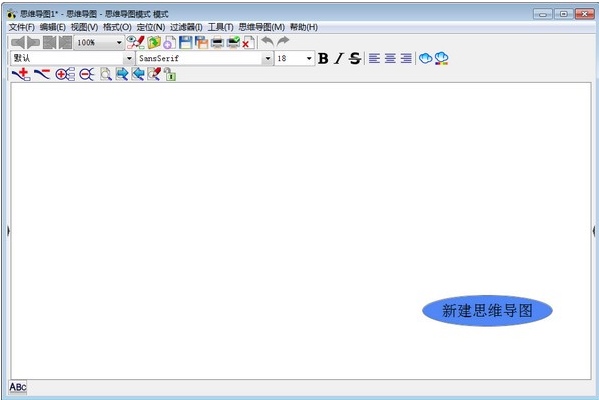The width and height of the screenshot is (599, 400).
Task: Align node text left
Action: tap(374, 58)
